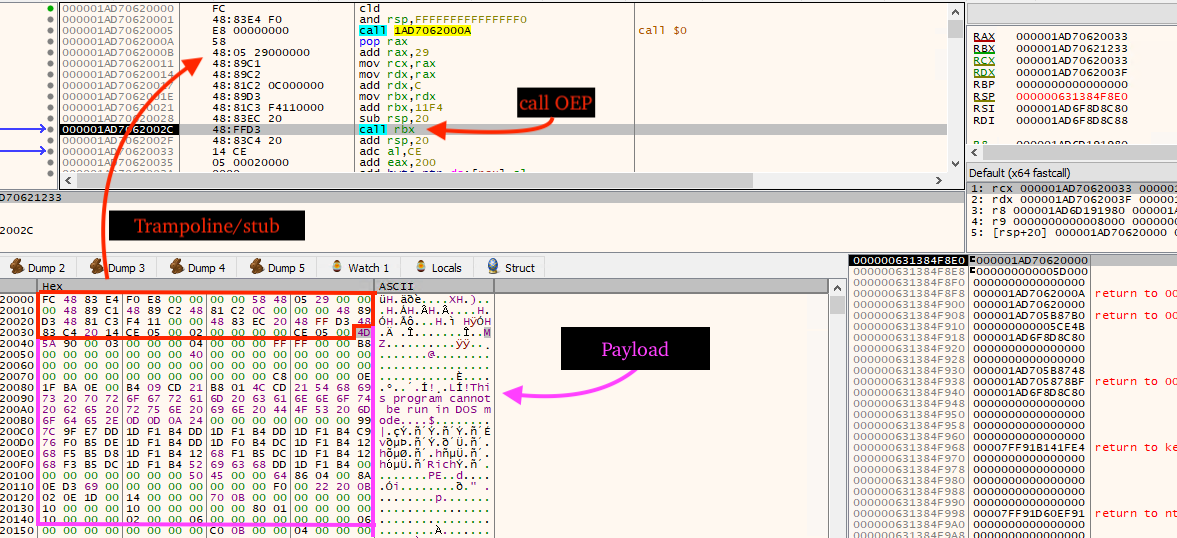Click breakpoint bullet for add eax,200 row
Image resolution: width=1177 pixels, height=538 pixels.
50,162
